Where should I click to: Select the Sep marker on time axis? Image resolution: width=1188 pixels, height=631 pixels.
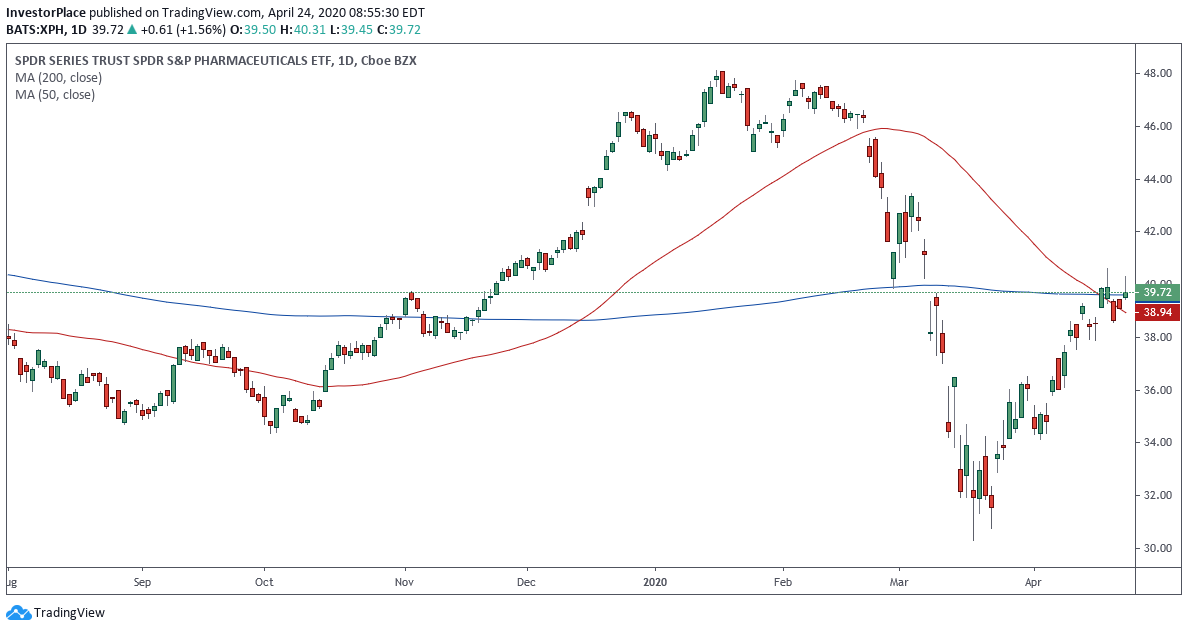[x=141, y=580]
